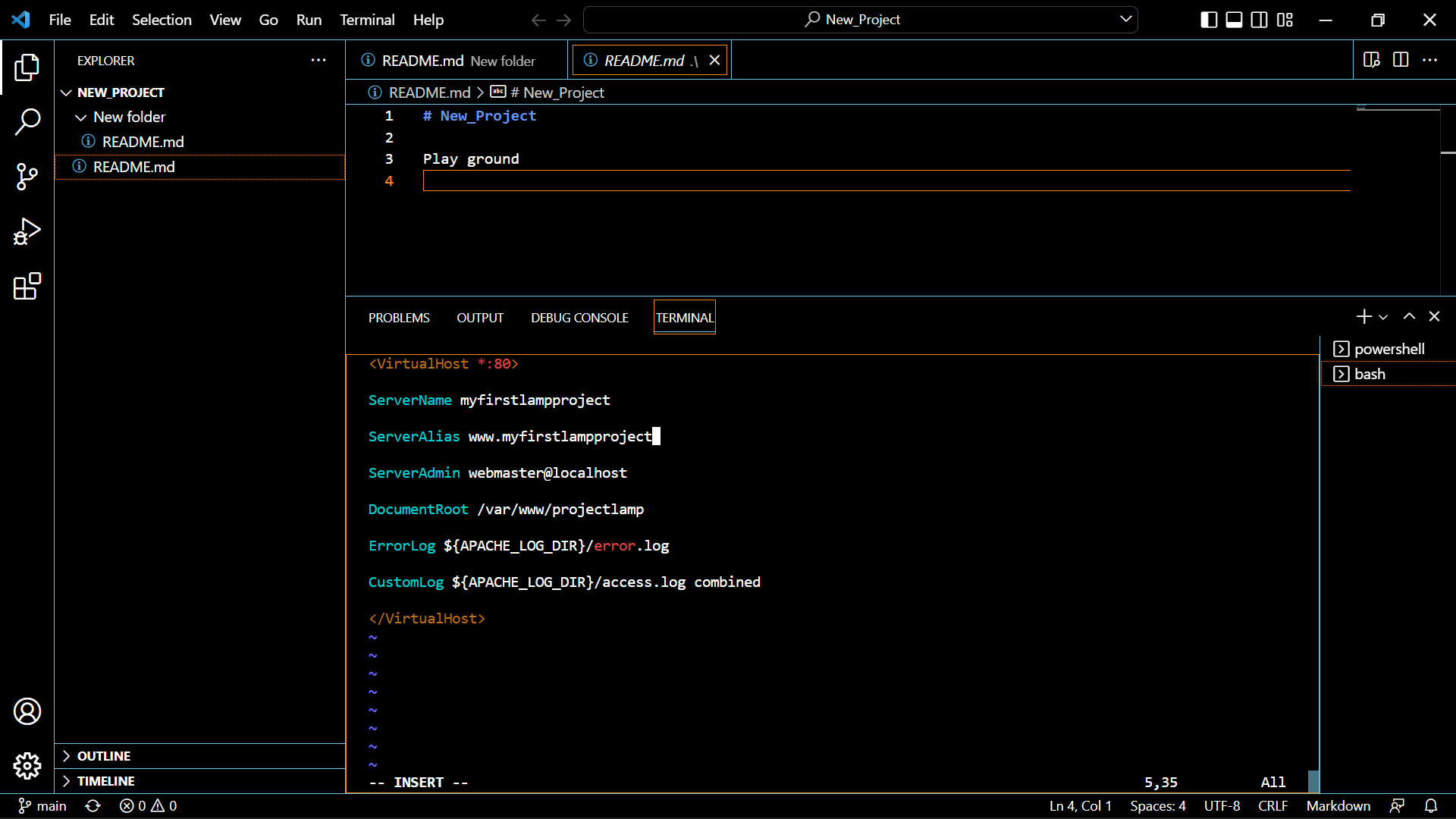Open the Accounts menu icon

(27, 711)
